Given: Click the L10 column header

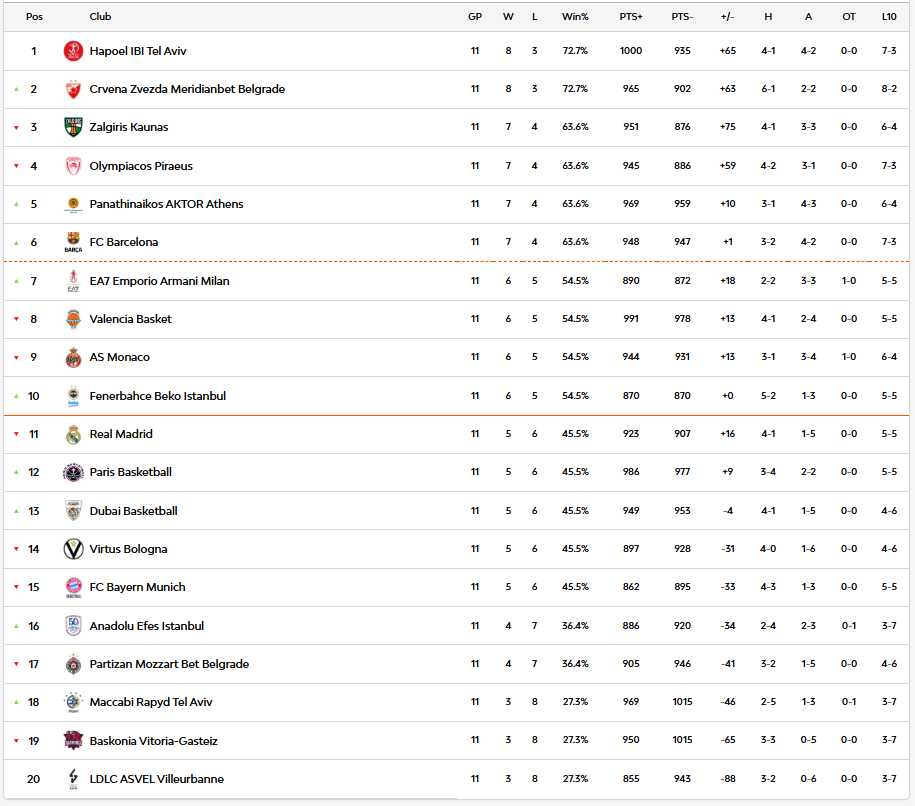Looking at the screenshot, I should (x=889, y=17).
